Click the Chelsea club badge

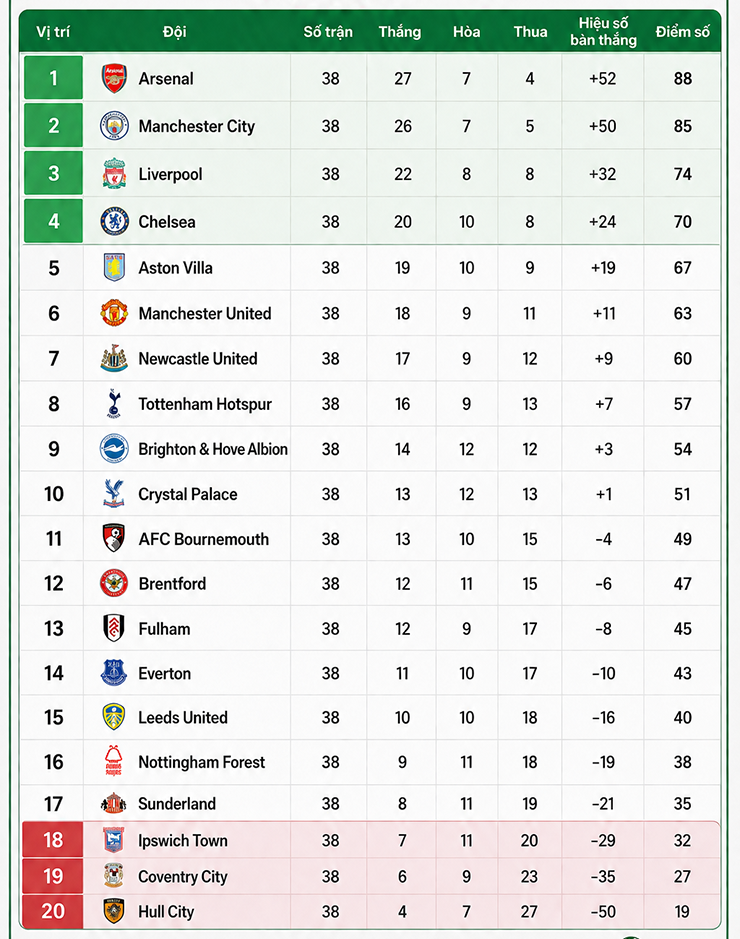pyautogui.click(x=114, y=222)
